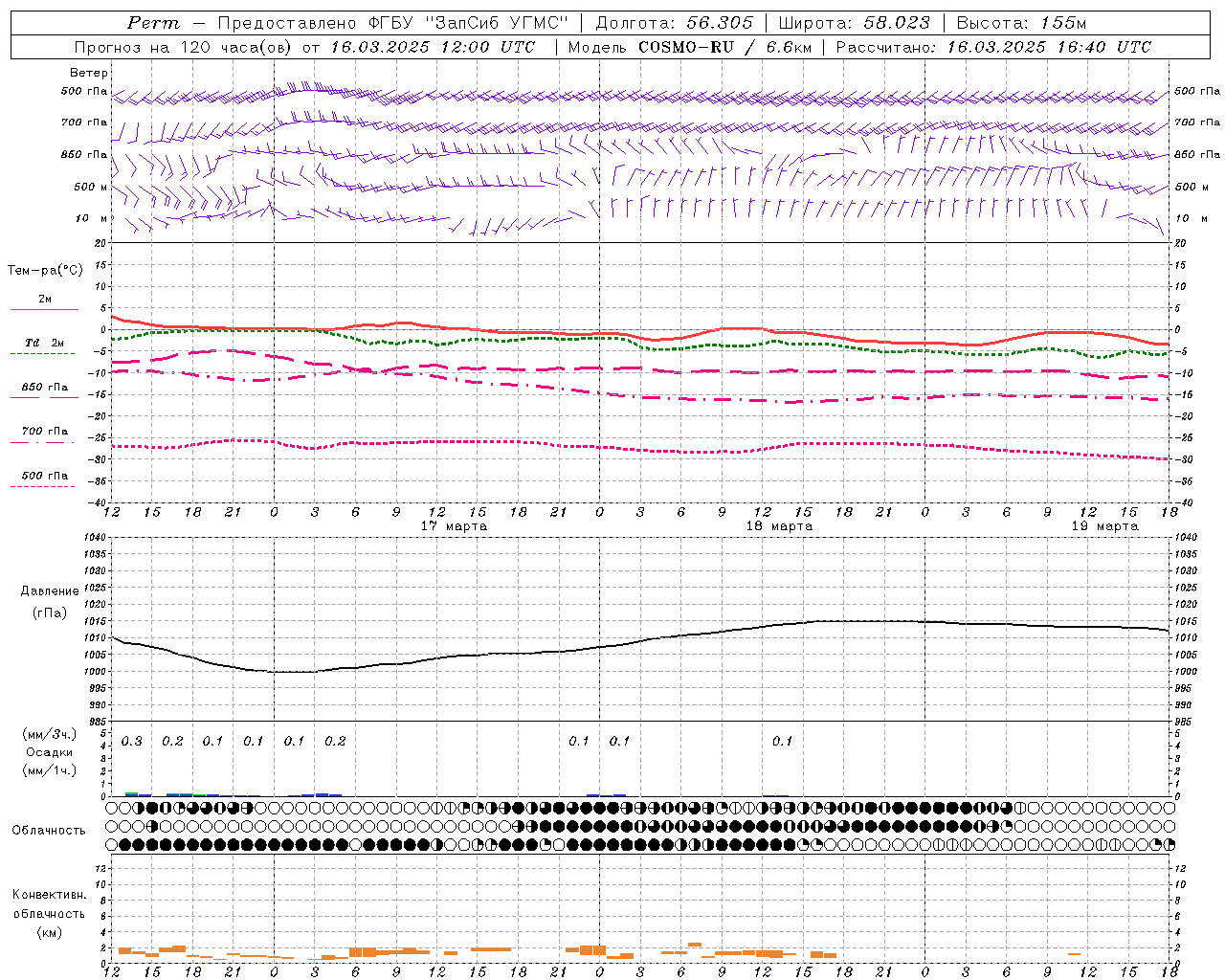Click "1015" on the right pressure axis
The width and height of the screenshot is (1225, 980).
pyautogui.click(x=1188, y=621)
